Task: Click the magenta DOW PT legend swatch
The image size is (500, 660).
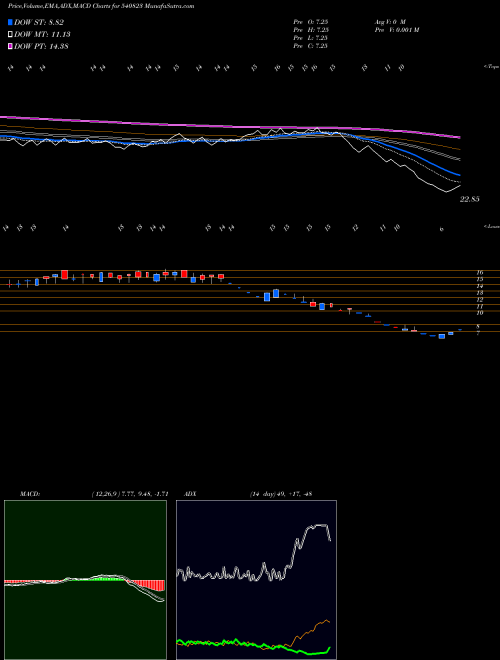Action: pos(11,47)
